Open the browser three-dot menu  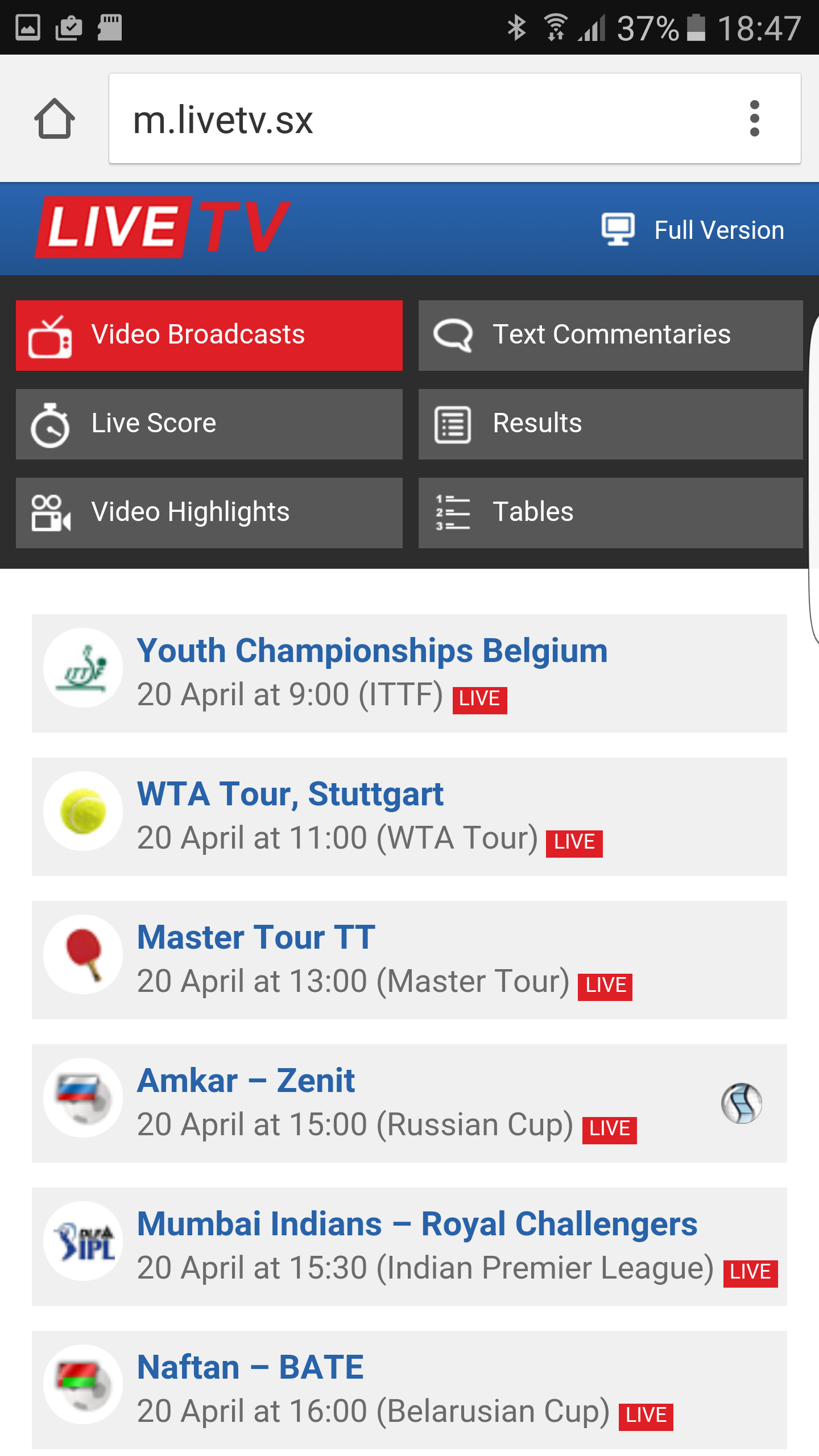(x=754, y=119)
